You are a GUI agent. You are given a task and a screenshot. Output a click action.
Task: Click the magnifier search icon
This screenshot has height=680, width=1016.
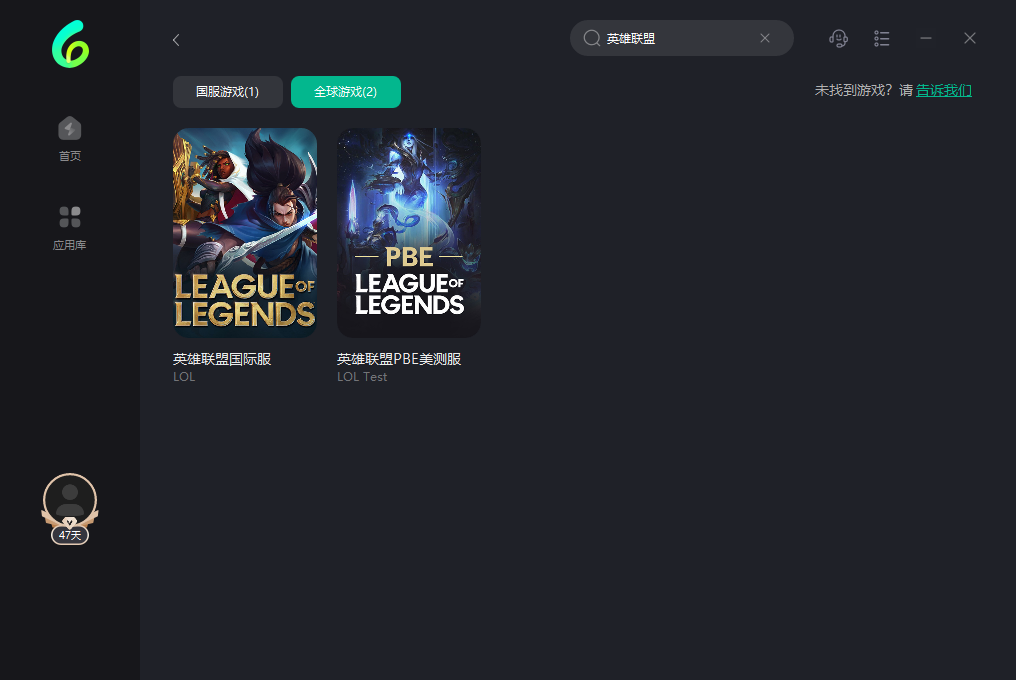(x=592, y=38)
